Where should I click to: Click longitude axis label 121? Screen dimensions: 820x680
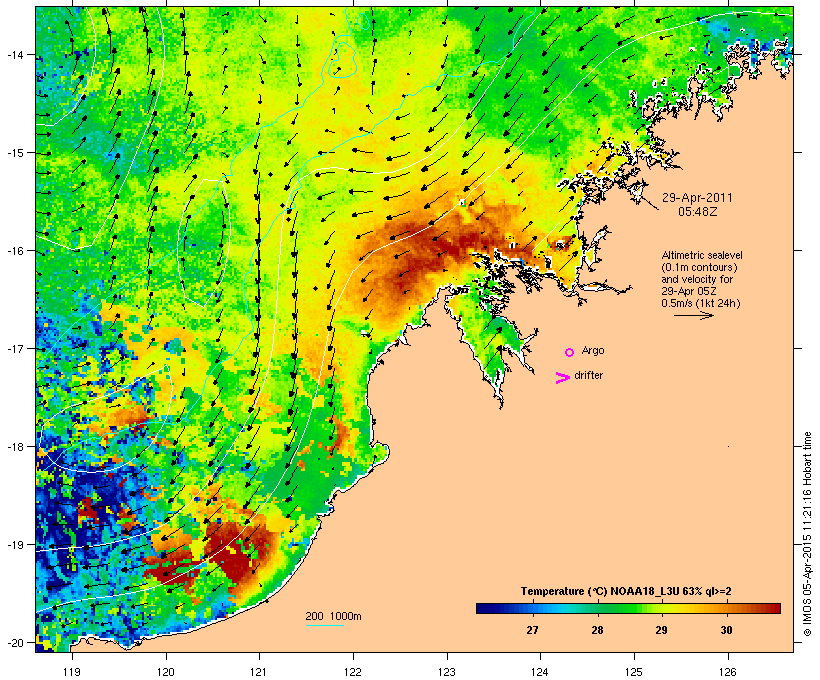click(x=259, y=672)
